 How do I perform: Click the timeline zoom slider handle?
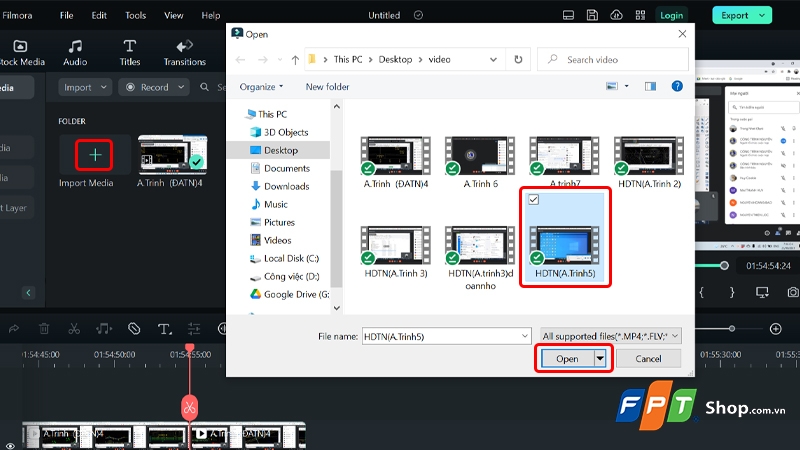coord(732,329)
